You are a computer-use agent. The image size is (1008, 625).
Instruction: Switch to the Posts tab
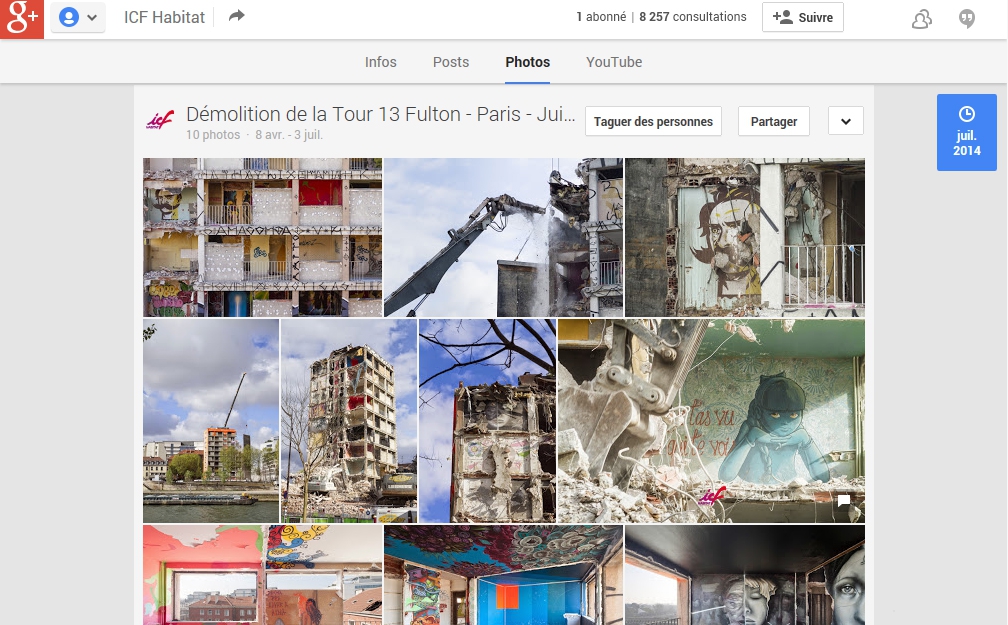[x=451, y=62]
